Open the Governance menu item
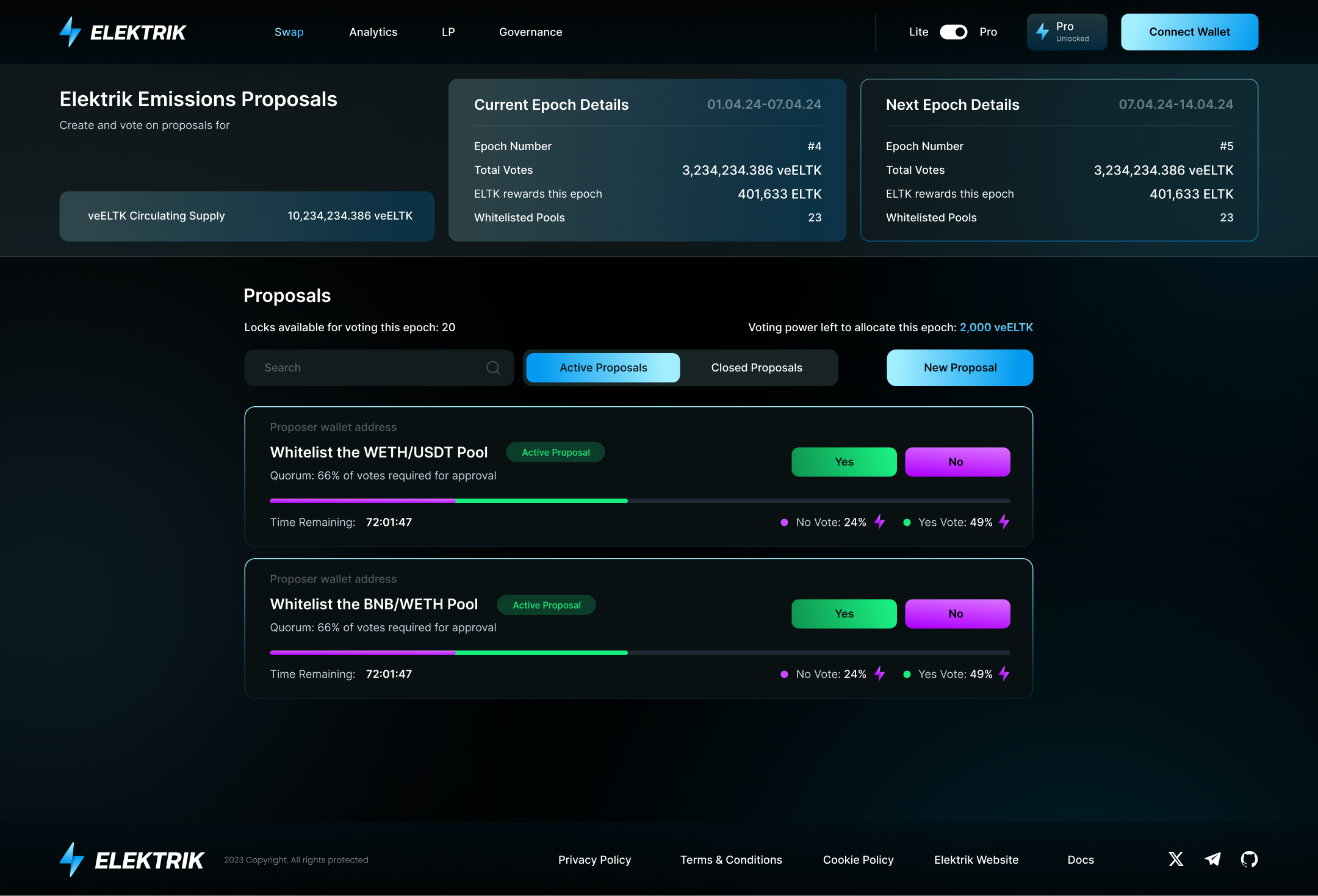 click(x=530, y=32)
